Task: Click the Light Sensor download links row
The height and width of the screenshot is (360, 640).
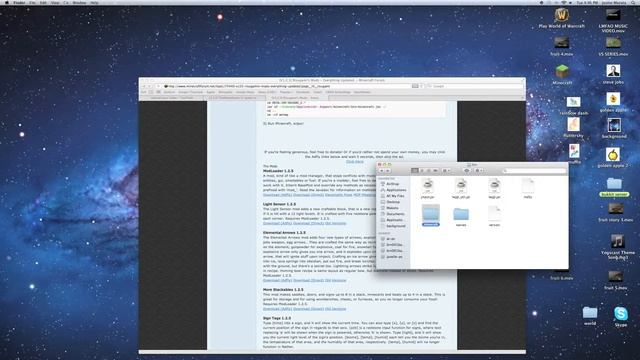Action: 304,223
